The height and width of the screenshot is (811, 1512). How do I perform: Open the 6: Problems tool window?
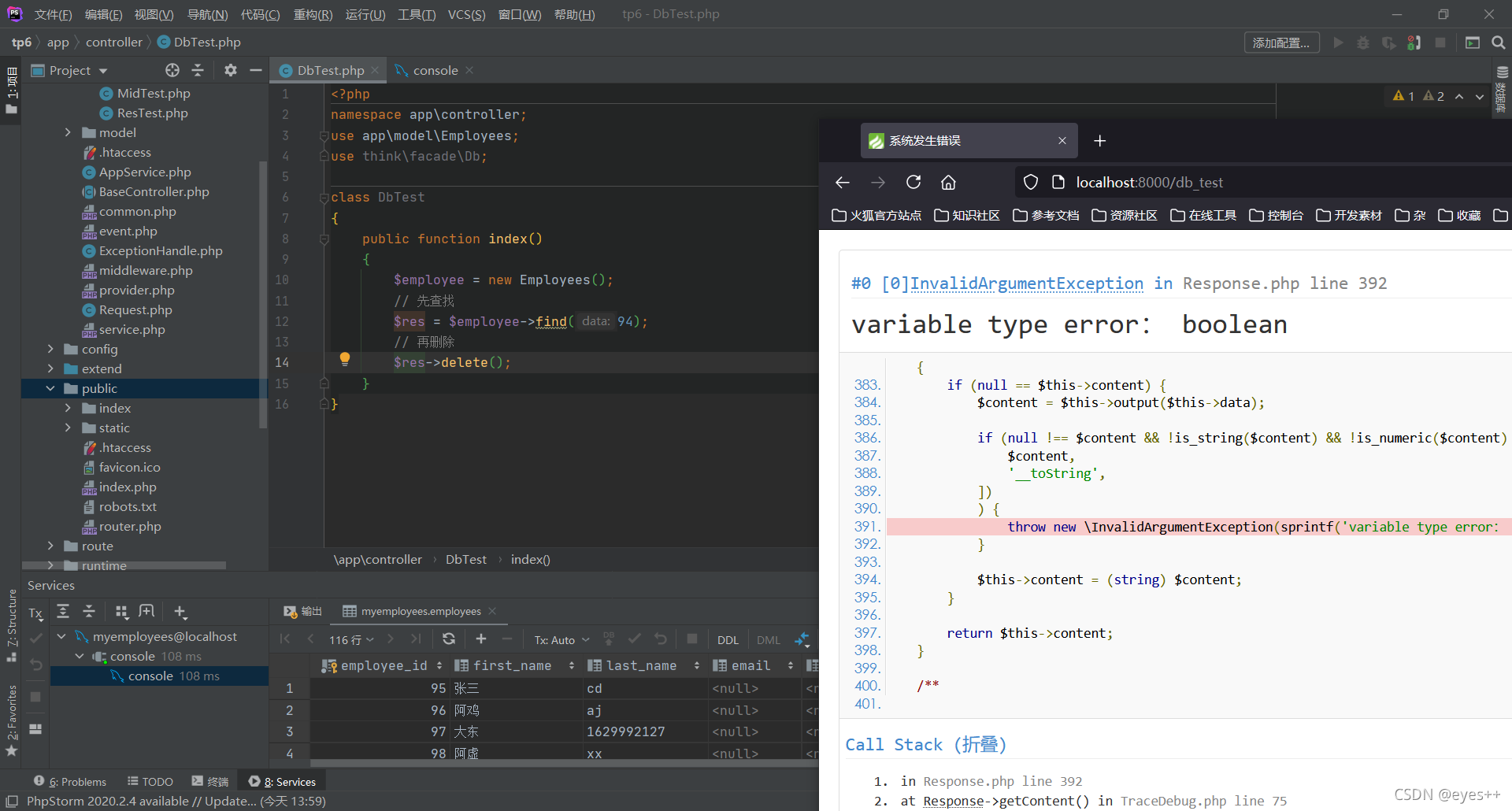tap(70, 781)
